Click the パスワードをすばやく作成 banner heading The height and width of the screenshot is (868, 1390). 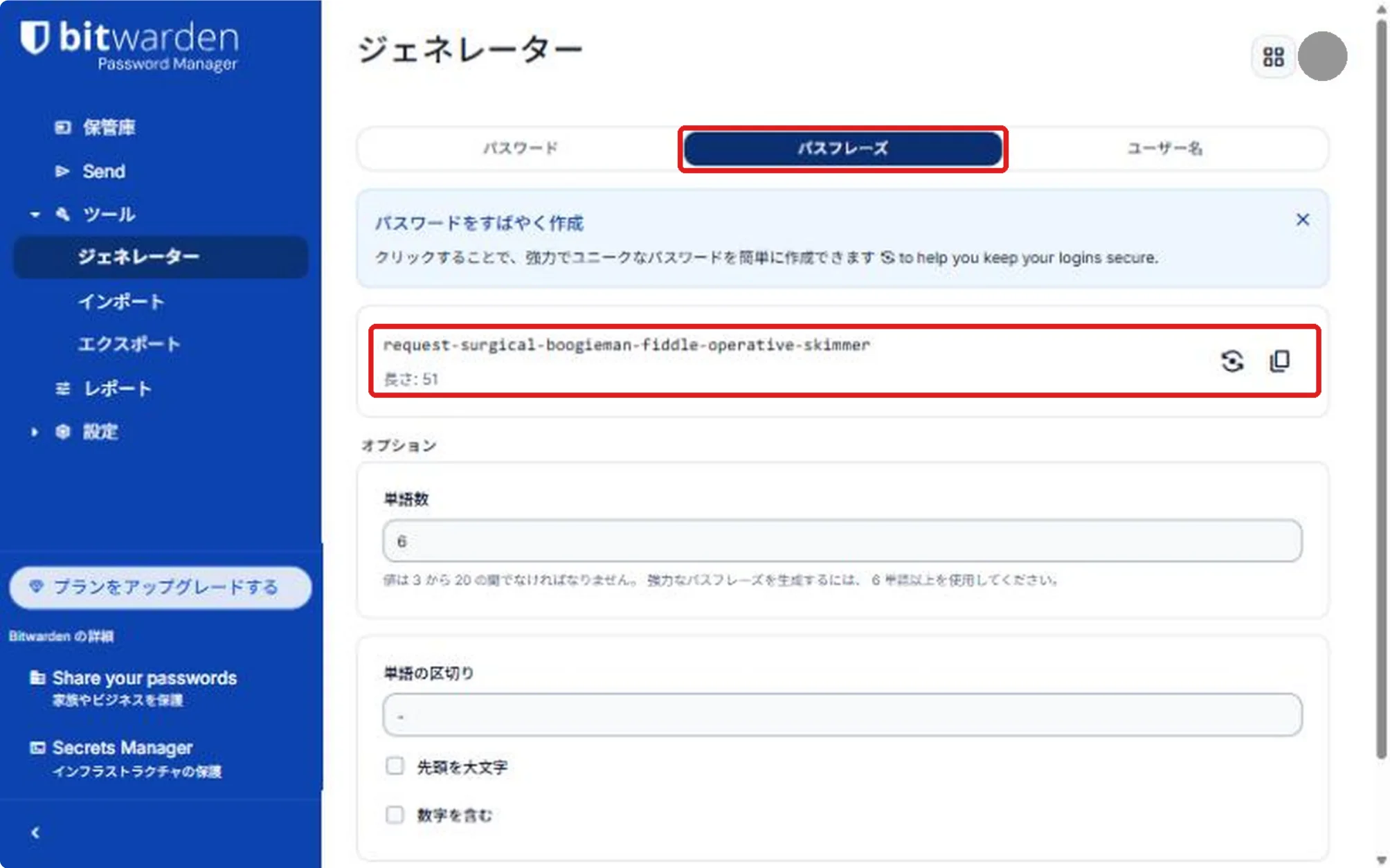[x=479, y=223]
